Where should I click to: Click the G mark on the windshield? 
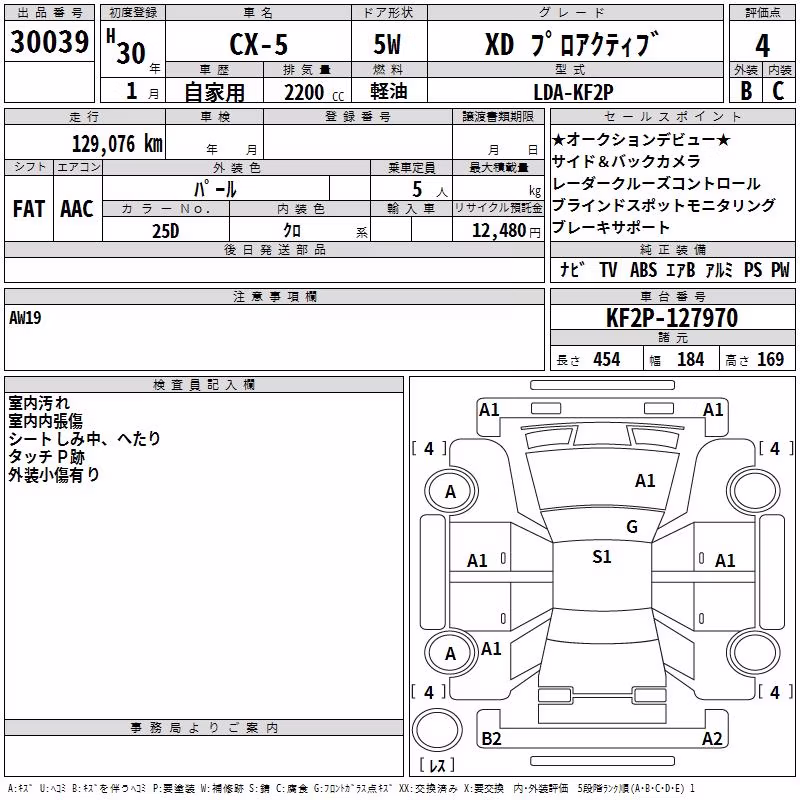tap(632, 527)
